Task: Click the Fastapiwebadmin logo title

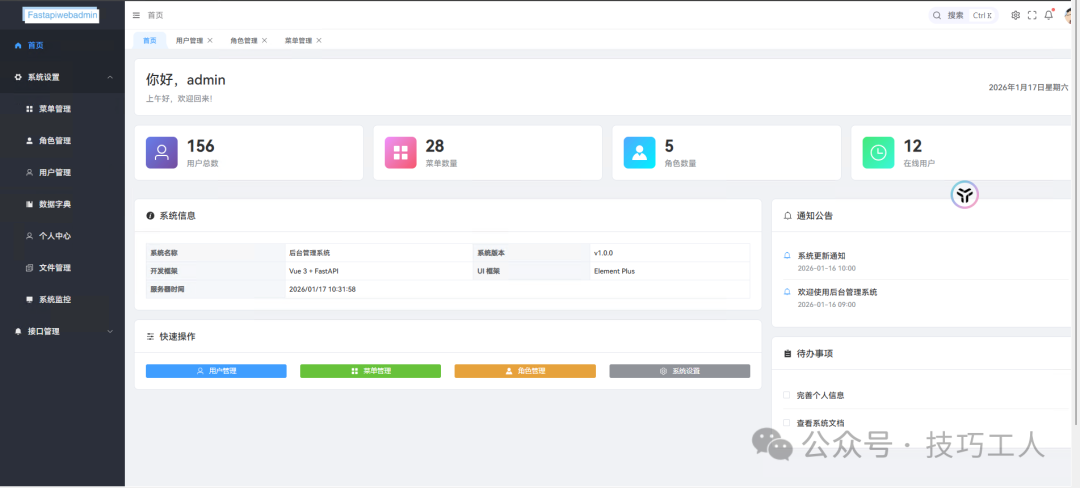Action: point(62,15)
